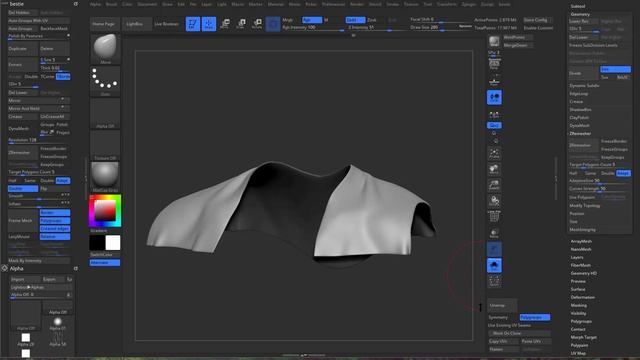The width and height of the screenshot is (640, 360).
Task: Click the Store Config button
Action: [537, 20]
